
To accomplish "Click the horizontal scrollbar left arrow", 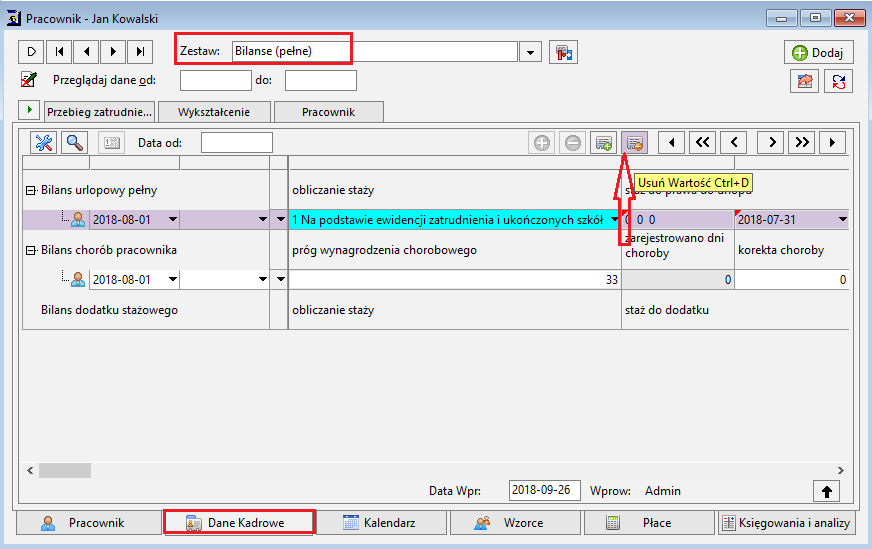I will coord(31,471).
